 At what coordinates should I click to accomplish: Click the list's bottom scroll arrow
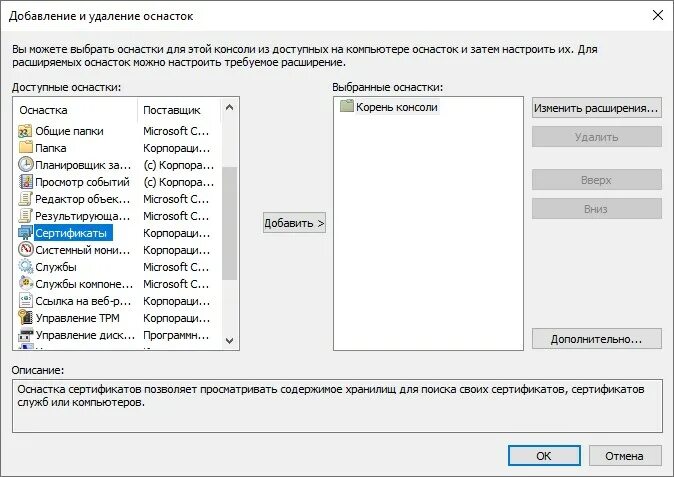[230, 341]
